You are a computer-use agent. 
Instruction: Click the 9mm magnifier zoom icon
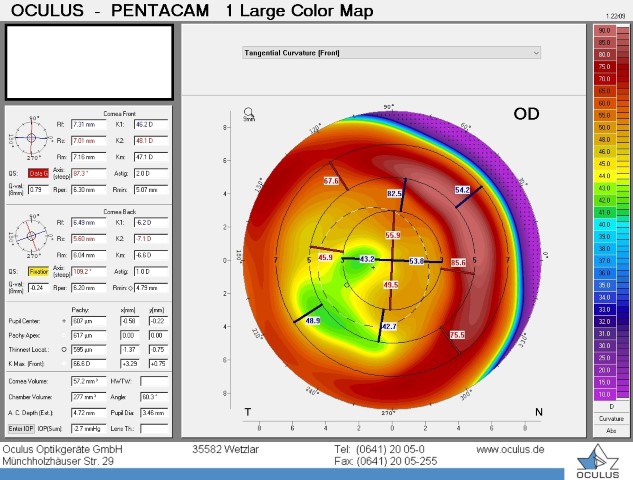click(x=248, y=112)
